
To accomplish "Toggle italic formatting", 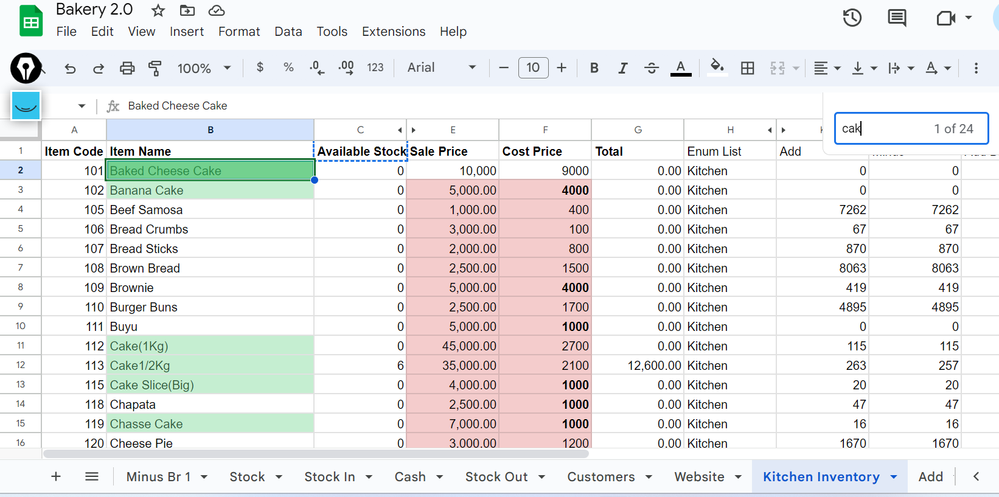I will coord(623,68).
